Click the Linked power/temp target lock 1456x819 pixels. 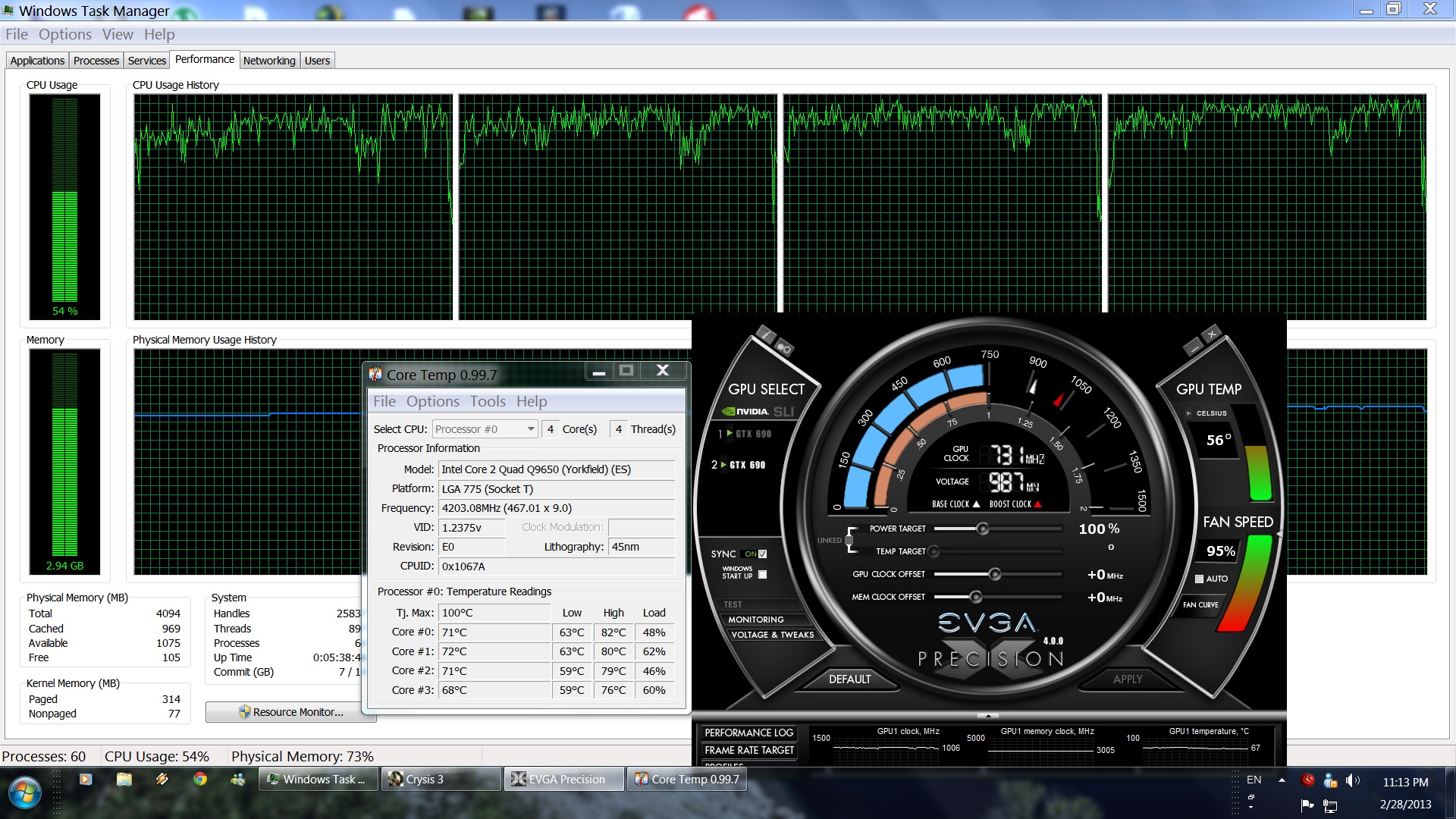click(x=849, y=541)
